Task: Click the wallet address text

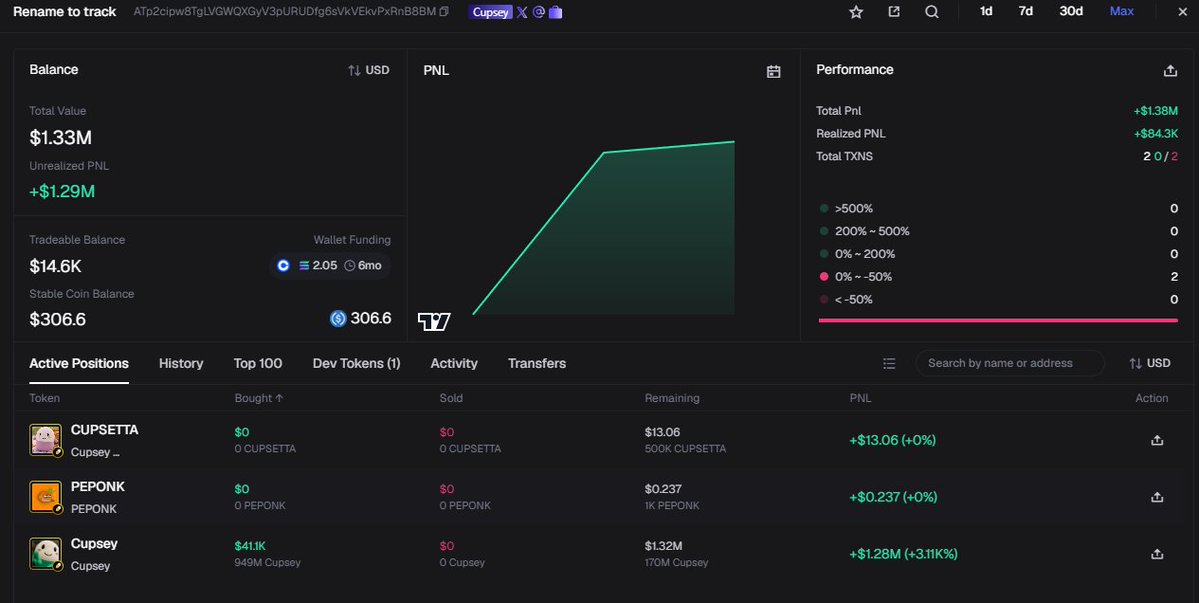Action: 284,11
